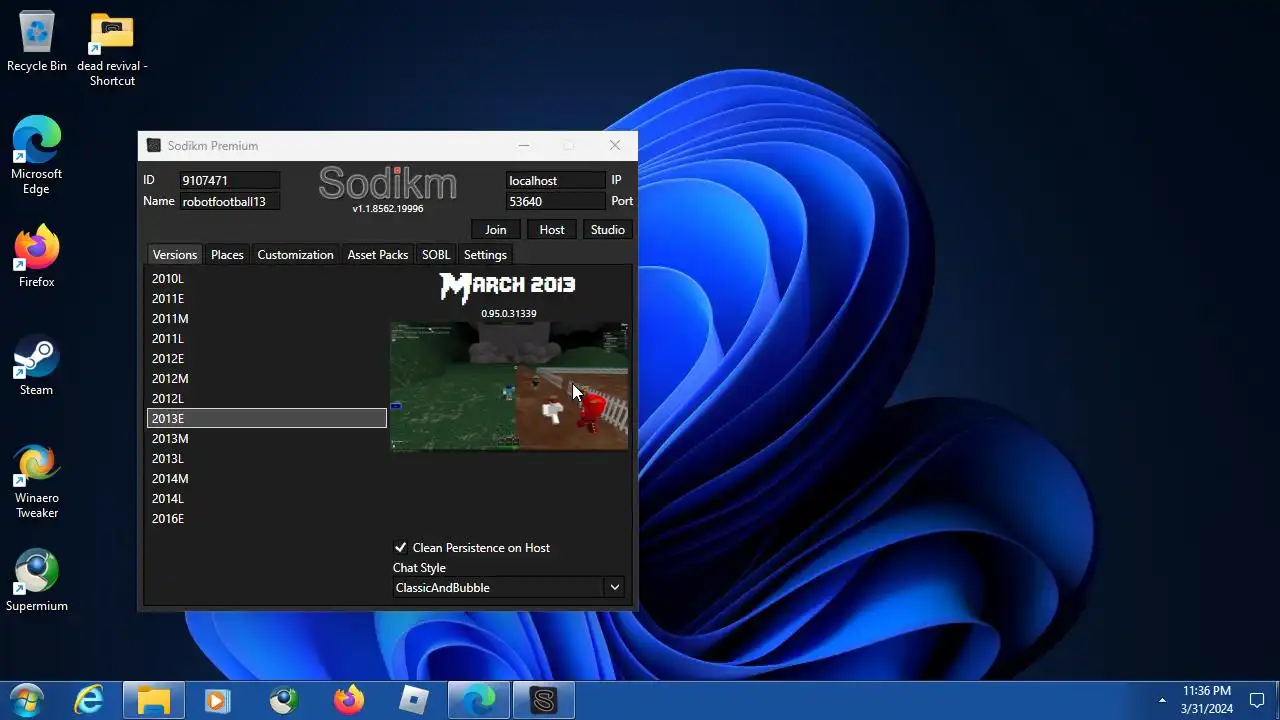Click the Name input field
The height and width of the screenshot is (720, 1280).
click(230, 202)
